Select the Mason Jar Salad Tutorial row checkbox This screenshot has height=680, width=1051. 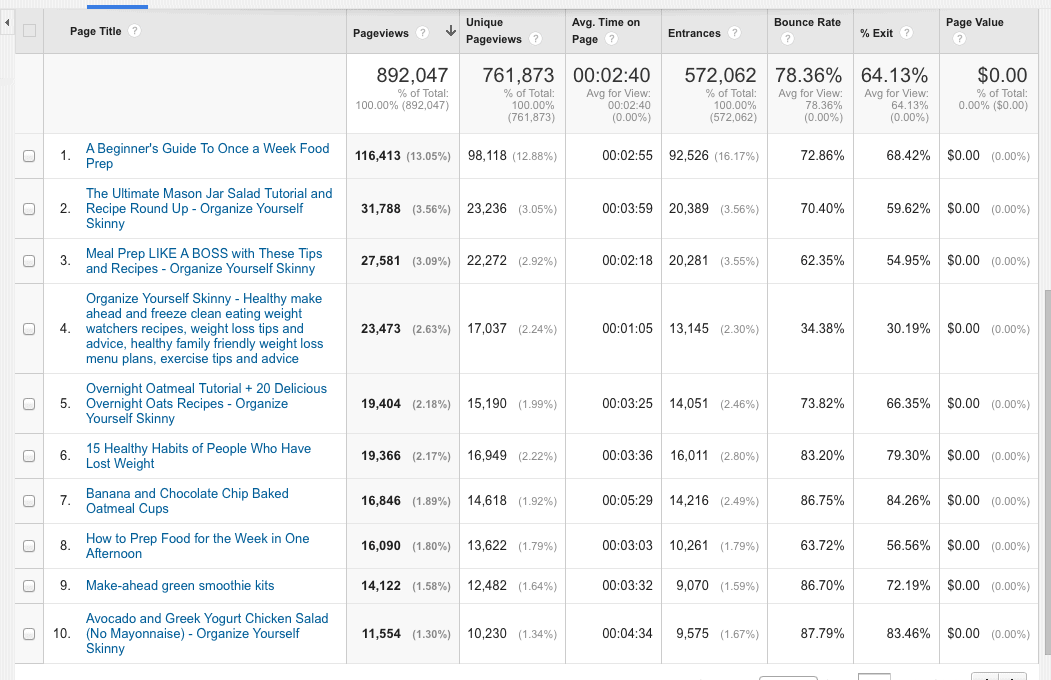point(29,209)
